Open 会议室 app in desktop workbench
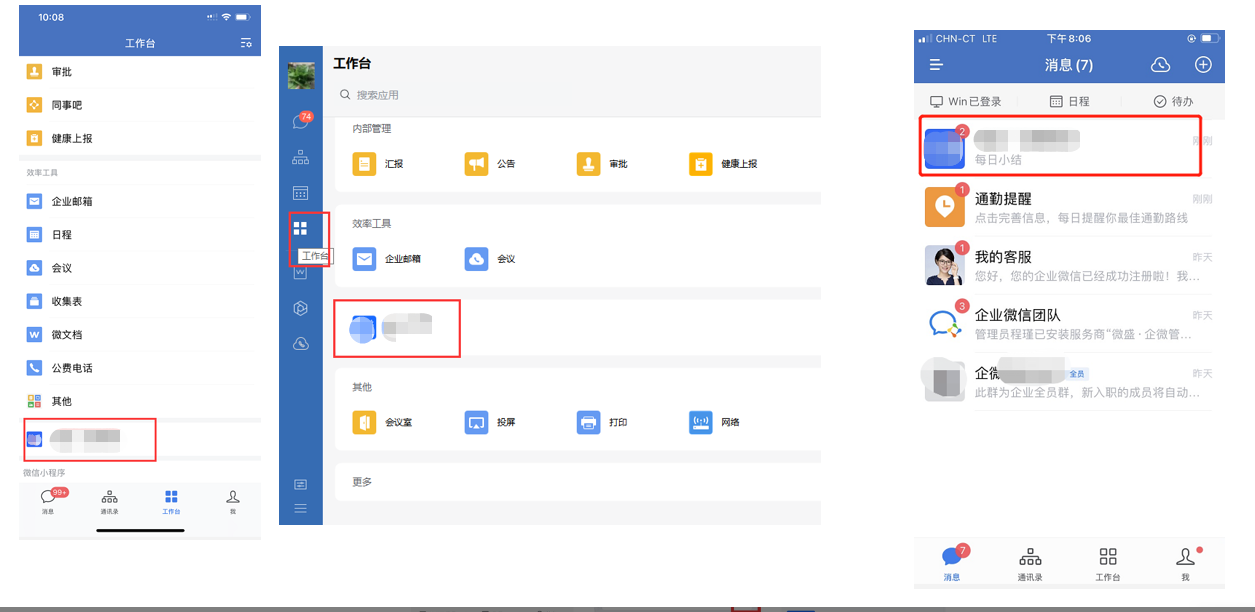 point(383,423)
